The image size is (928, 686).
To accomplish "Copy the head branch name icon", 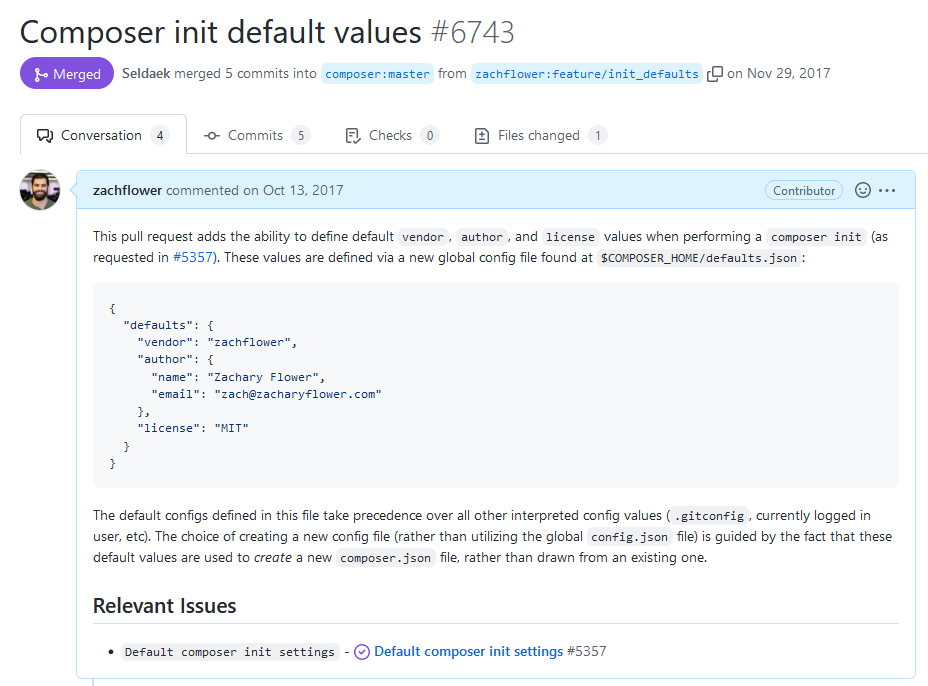I will [x=715, y=74].
